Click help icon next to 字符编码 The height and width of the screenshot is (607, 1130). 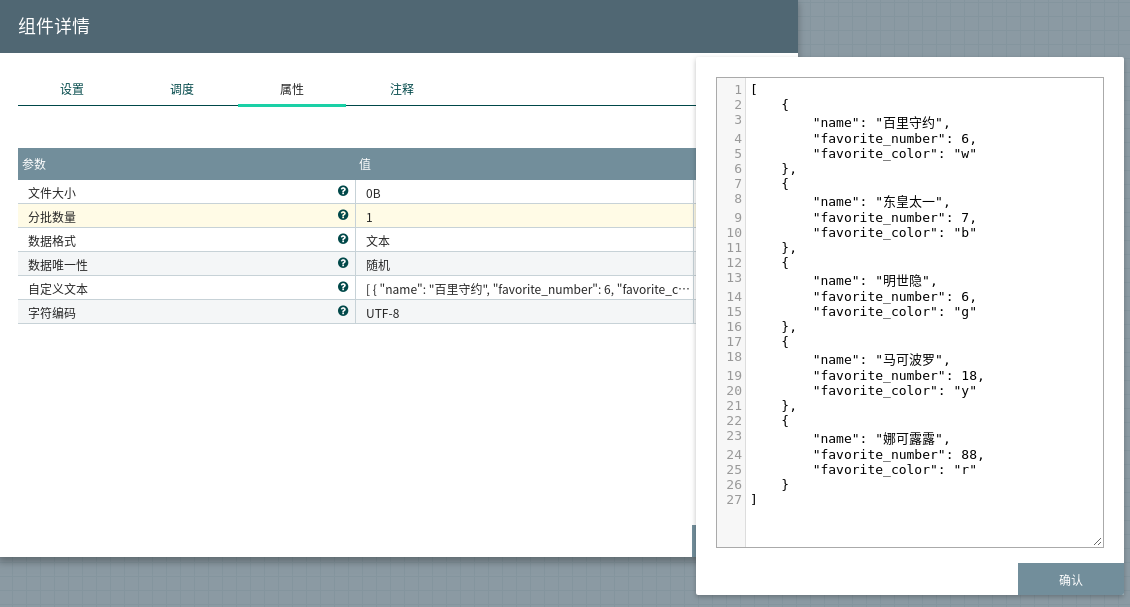point(343,311)
